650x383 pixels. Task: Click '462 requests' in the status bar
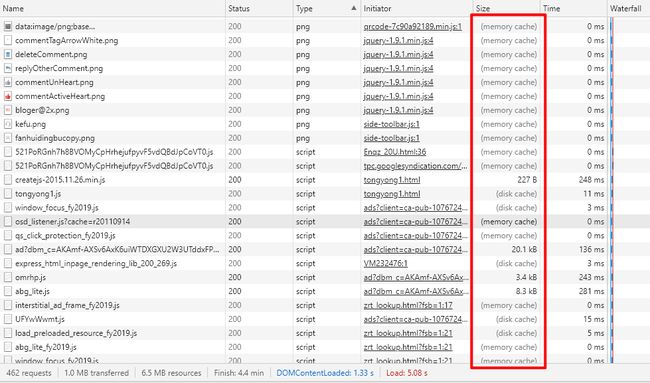pos(29,373)
